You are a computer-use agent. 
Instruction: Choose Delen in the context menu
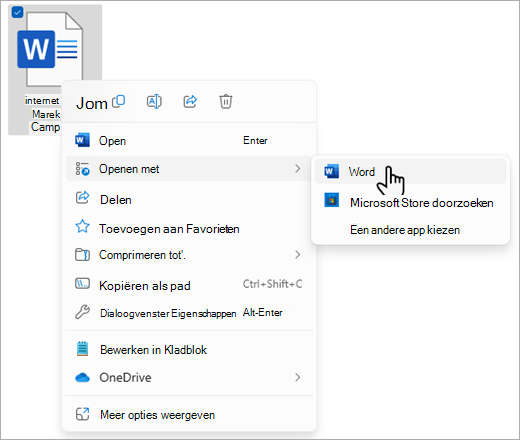pos(189,199)
